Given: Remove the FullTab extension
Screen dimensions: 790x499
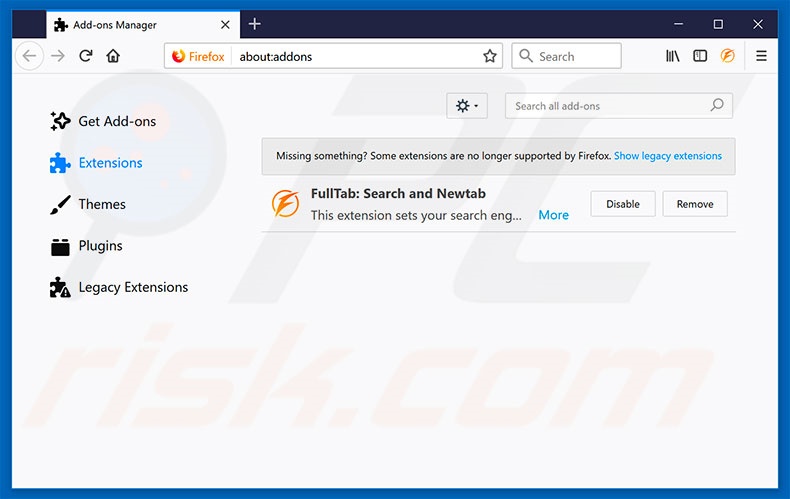Looking at the screenshot, I should pyautogui.click(x=695, y=204).
